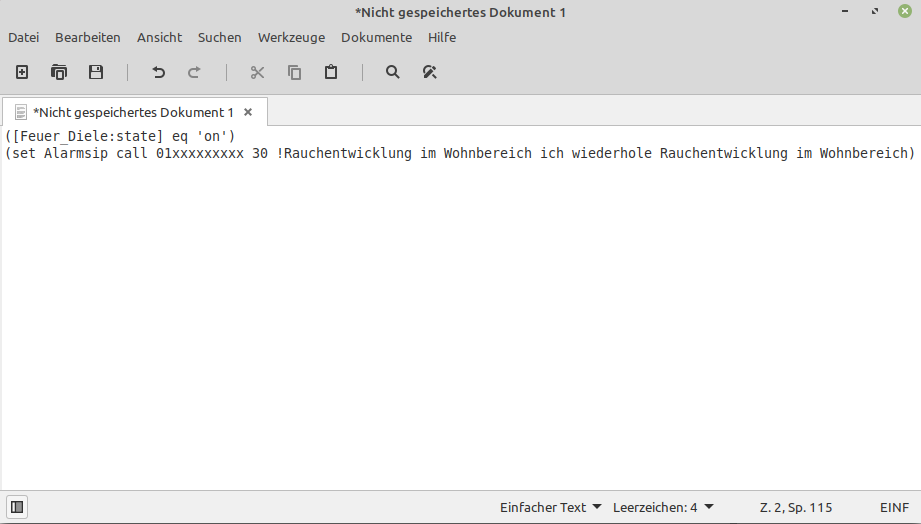Viewport: 921px width, 524px height.
Task: Open search with the magnifier icon
Action: click(393, 72)
